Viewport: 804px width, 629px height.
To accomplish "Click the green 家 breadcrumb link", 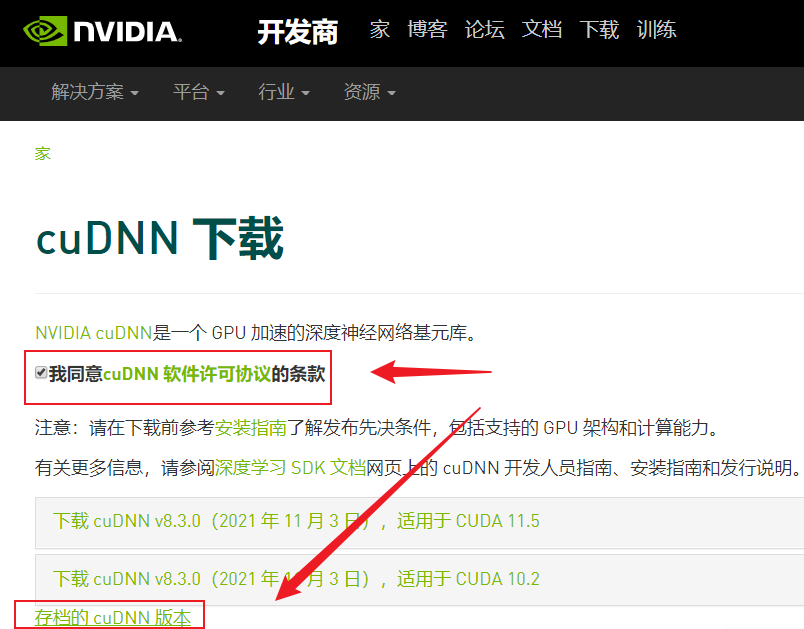I will coord(43,153).
